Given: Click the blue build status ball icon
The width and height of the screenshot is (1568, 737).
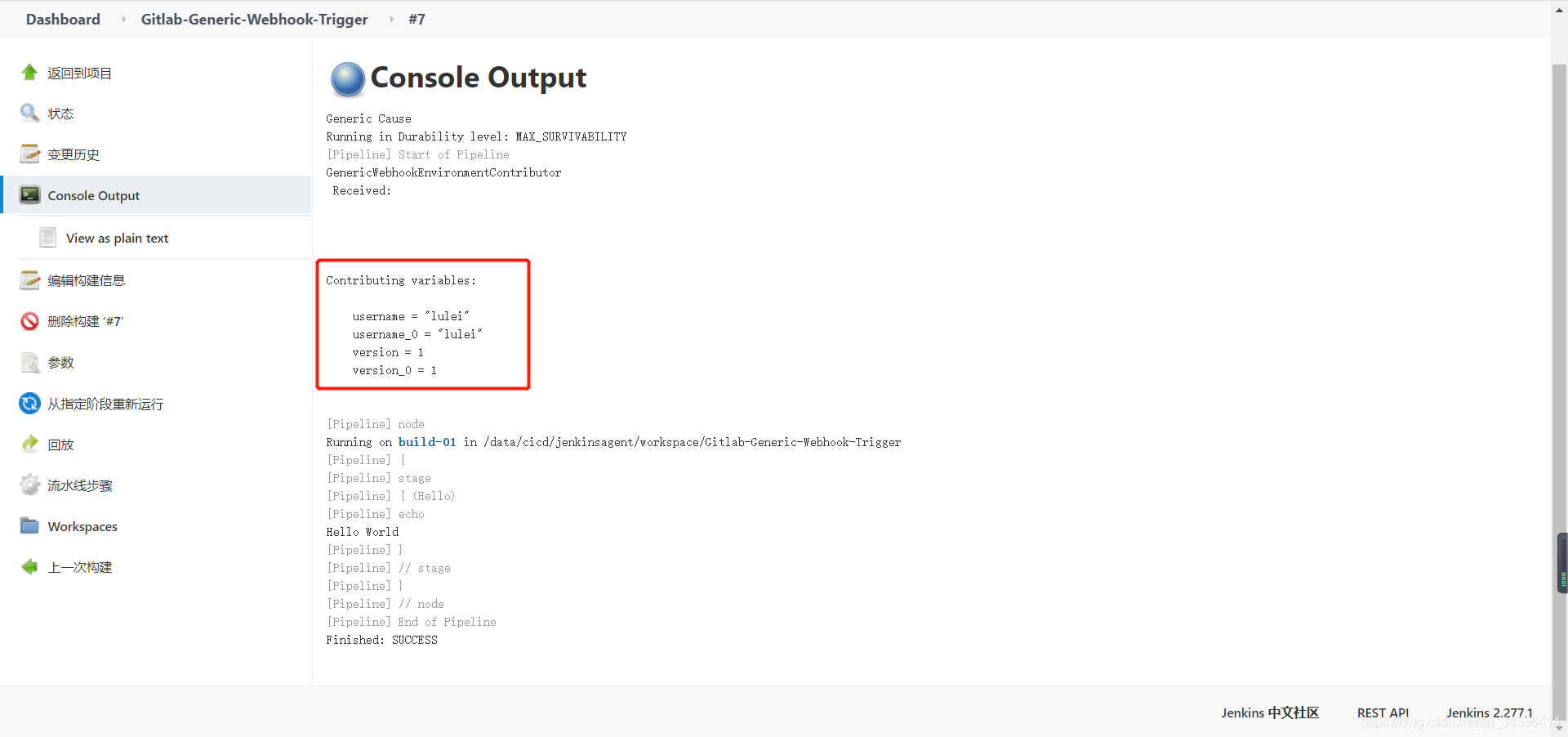Looking at the screenshot, I should (348, 79).
